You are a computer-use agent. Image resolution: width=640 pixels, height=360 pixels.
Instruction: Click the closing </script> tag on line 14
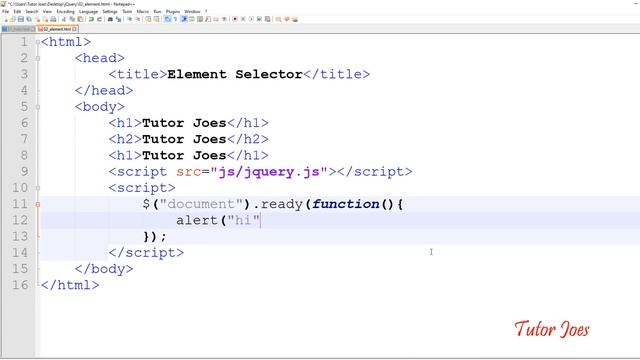(146, 253)
